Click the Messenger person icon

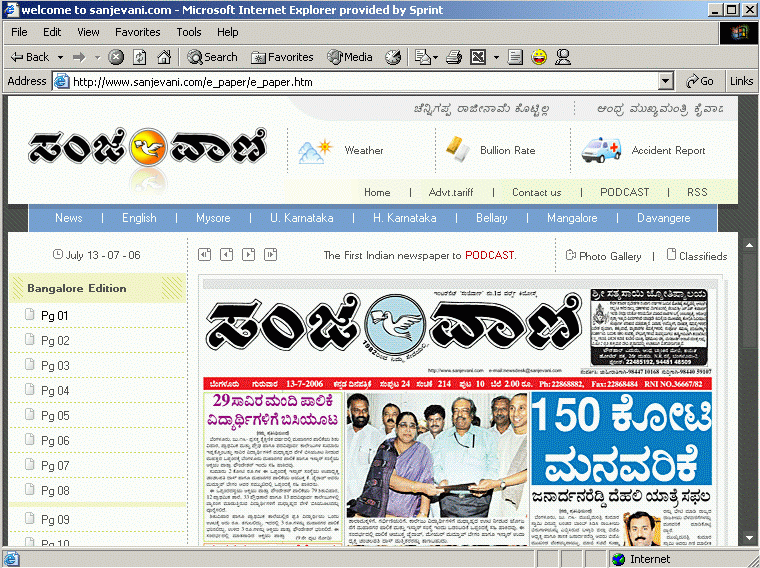563,57
